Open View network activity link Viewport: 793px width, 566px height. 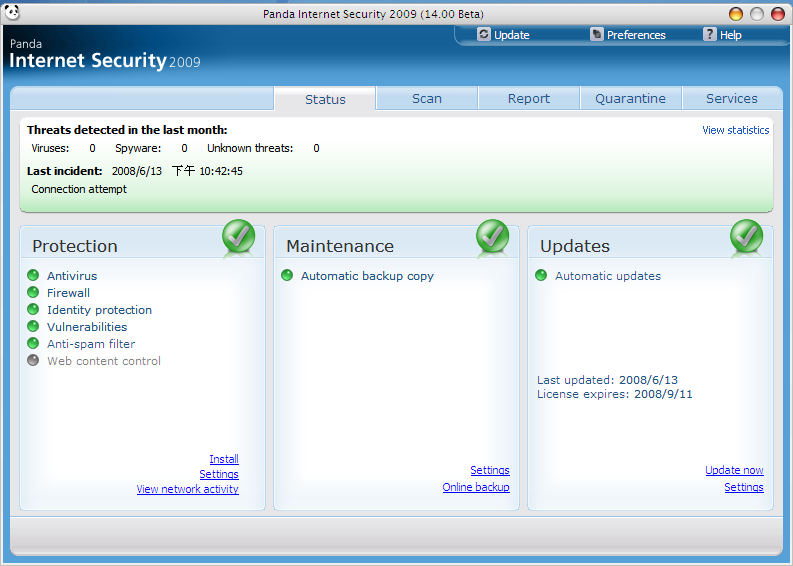(x=188, y=489)
